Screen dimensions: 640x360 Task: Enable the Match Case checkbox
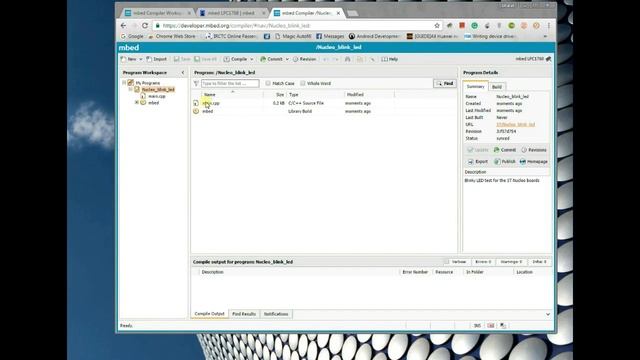point(268,83)
